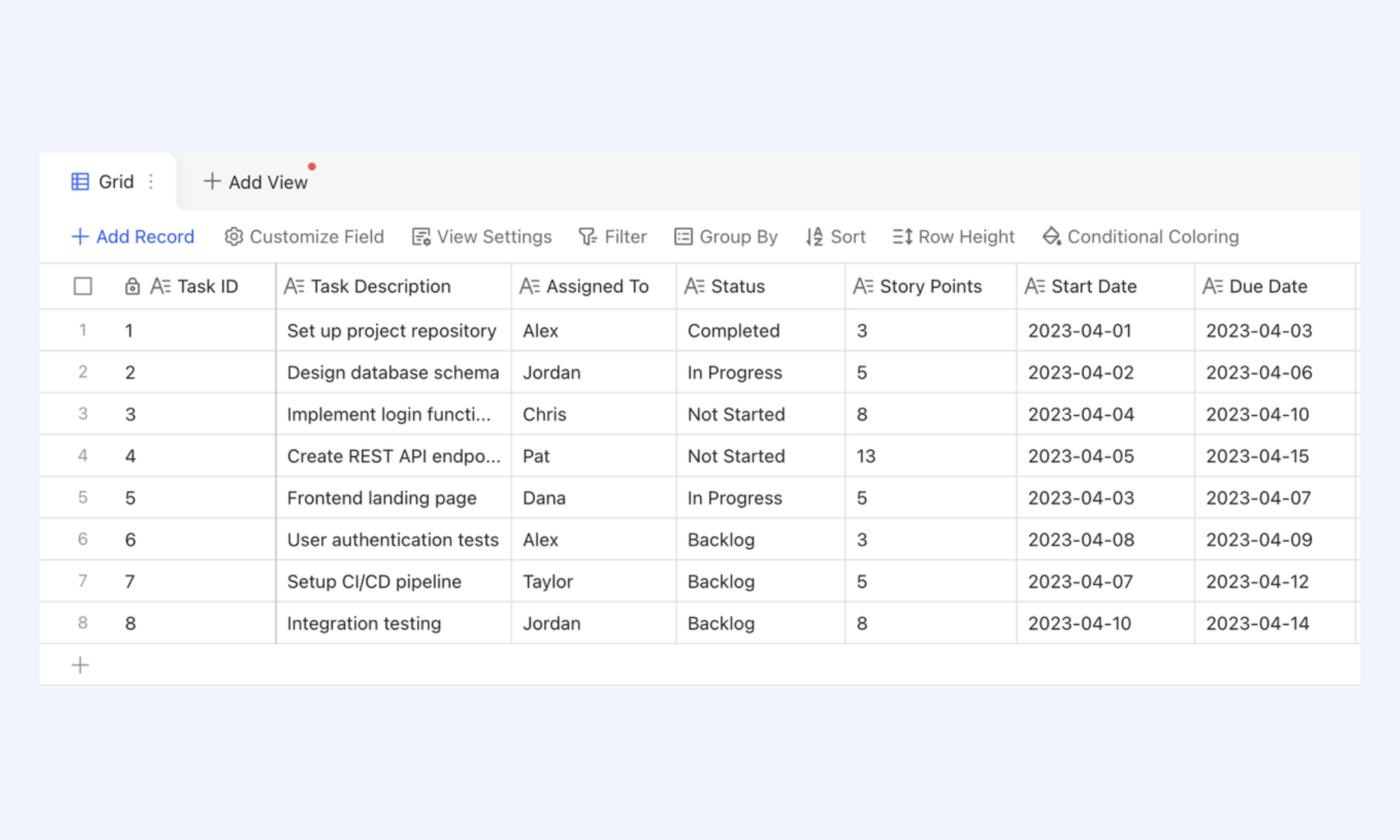Open the Sort menu

click(836, 237)
